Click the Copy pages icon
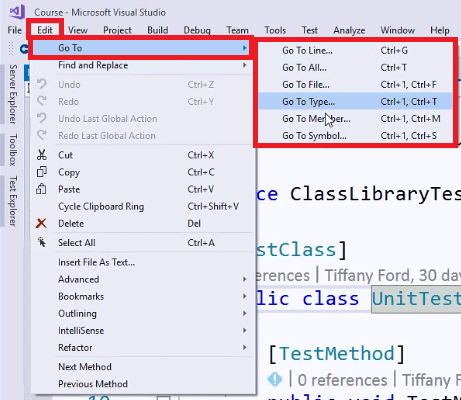 pyautogui.click(x=42, y=172)
